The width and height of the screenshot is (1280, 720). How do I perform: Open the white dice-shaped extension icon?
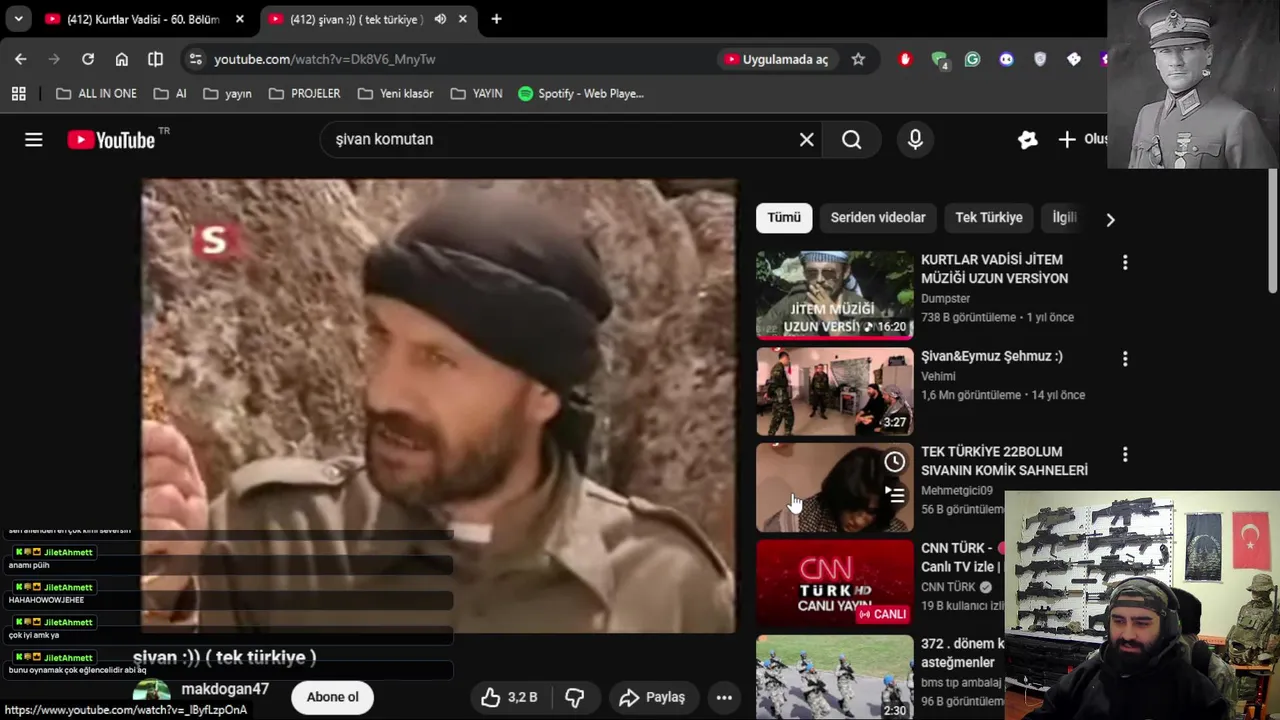[x=1074, y=59]
